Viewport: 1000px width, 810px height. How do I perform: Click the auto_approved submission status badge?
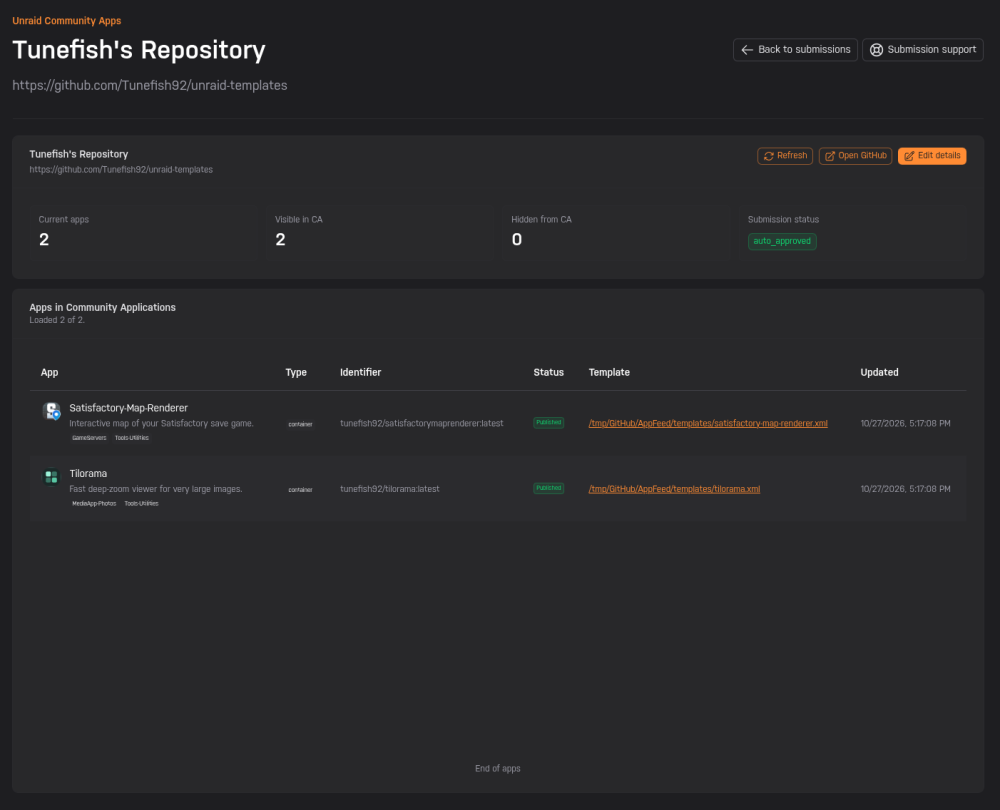tap(782, 241)
